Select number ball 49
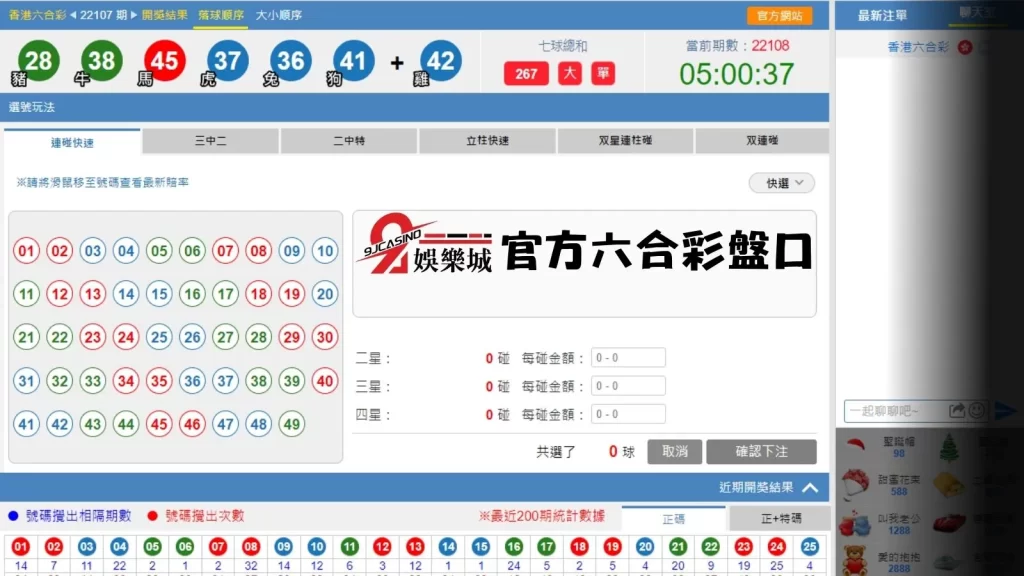1024x576 pixels. (x=291, y=424)
